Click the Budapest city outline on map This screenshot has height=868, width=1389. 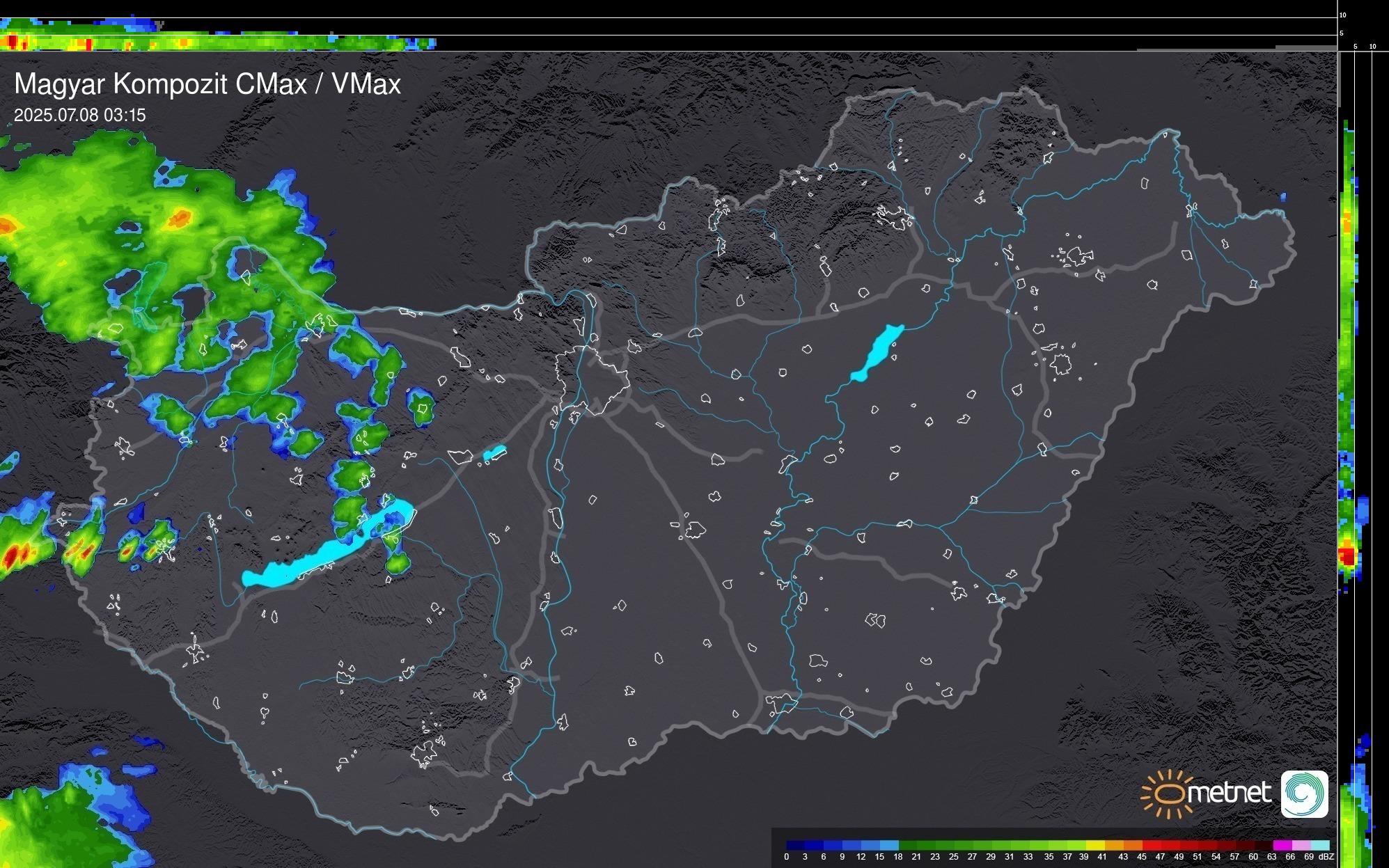tap(592, 379)
